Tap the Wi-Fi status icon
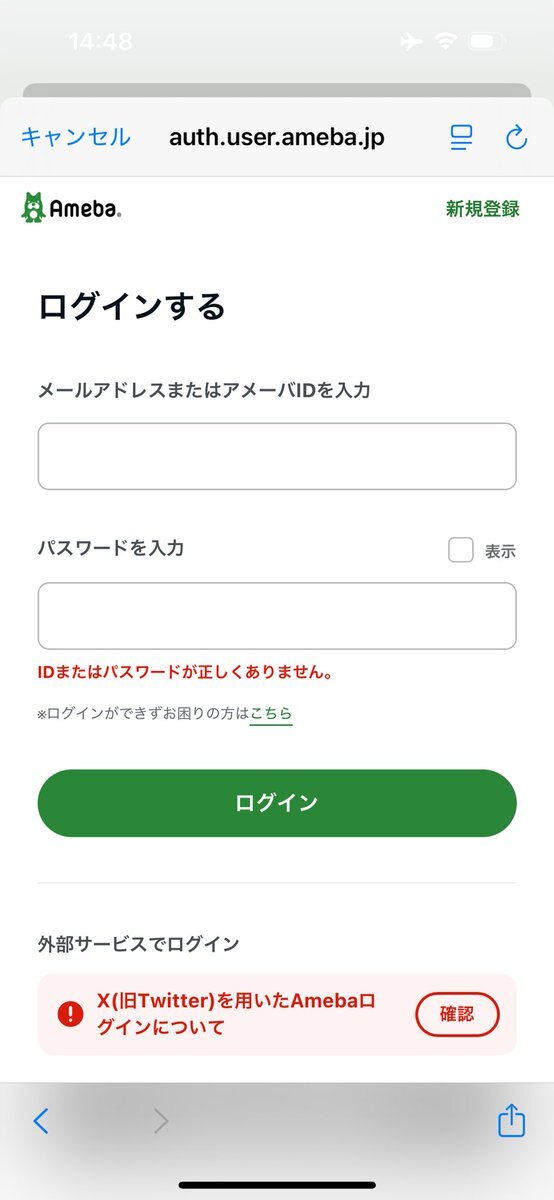This screenshot has width=554, height=1200. (x=443, y=42)
